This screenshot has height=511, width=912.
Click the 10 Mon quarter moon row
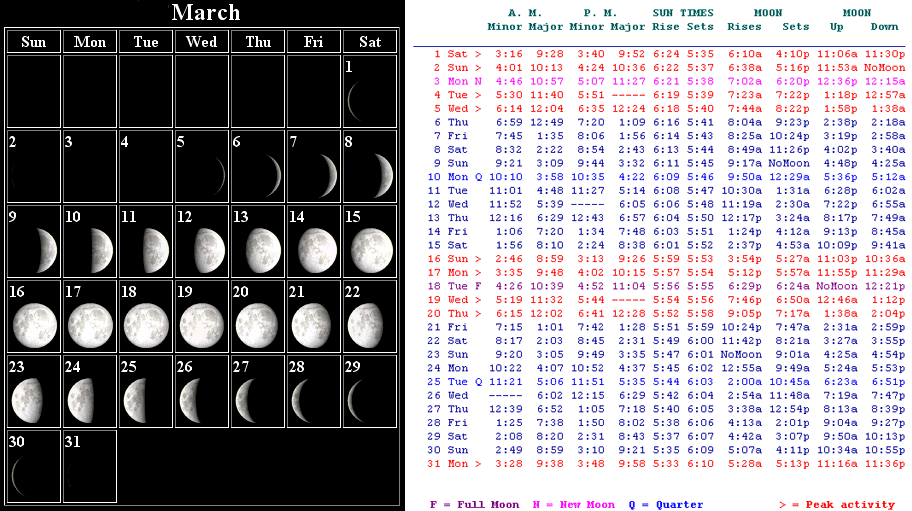660,176
